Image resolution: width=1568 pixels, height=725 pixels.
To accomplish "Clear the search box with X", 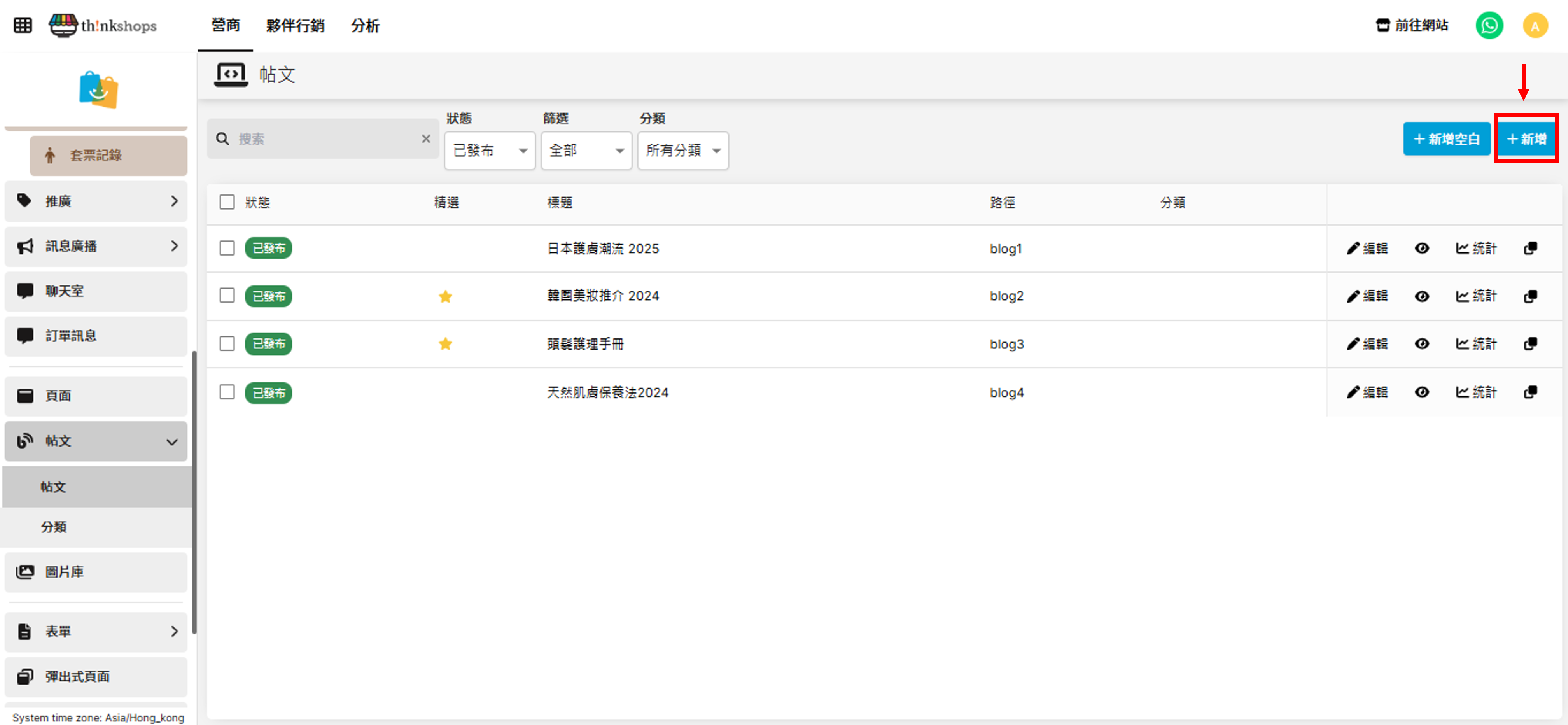I will click(425, 139).
